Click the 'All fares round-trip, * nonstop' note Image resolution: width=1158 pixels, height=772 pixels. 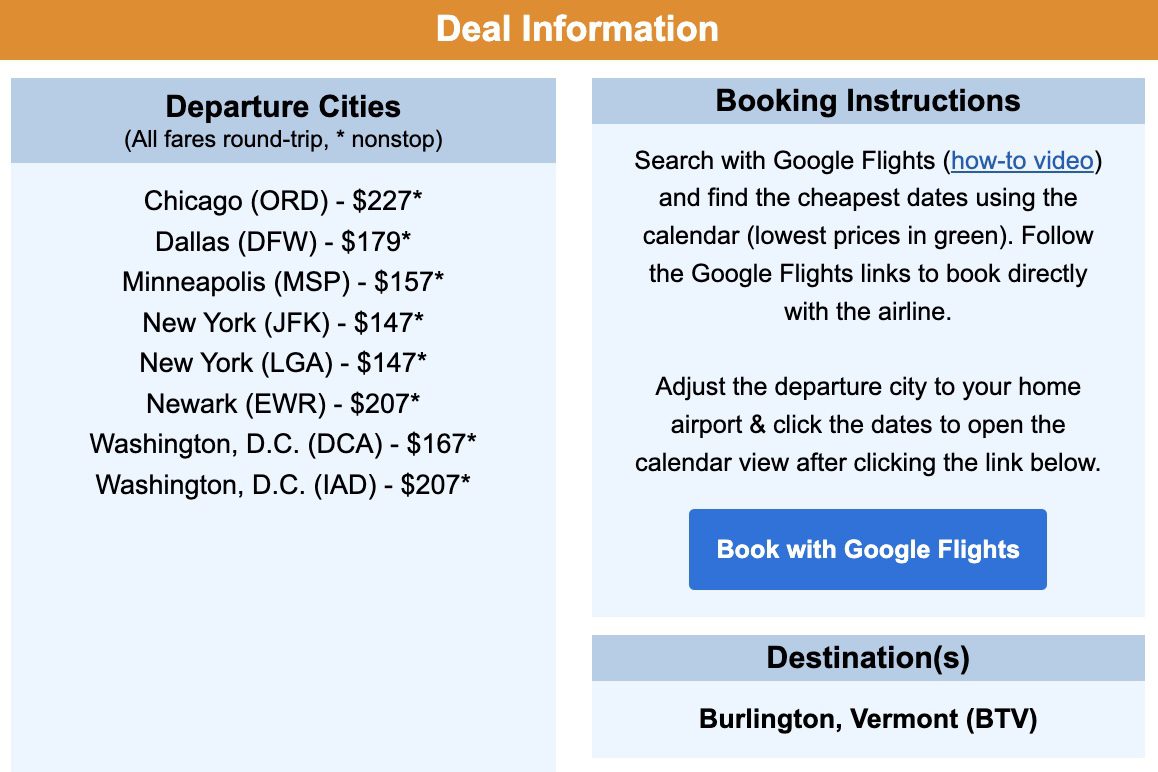coord(283,139)
